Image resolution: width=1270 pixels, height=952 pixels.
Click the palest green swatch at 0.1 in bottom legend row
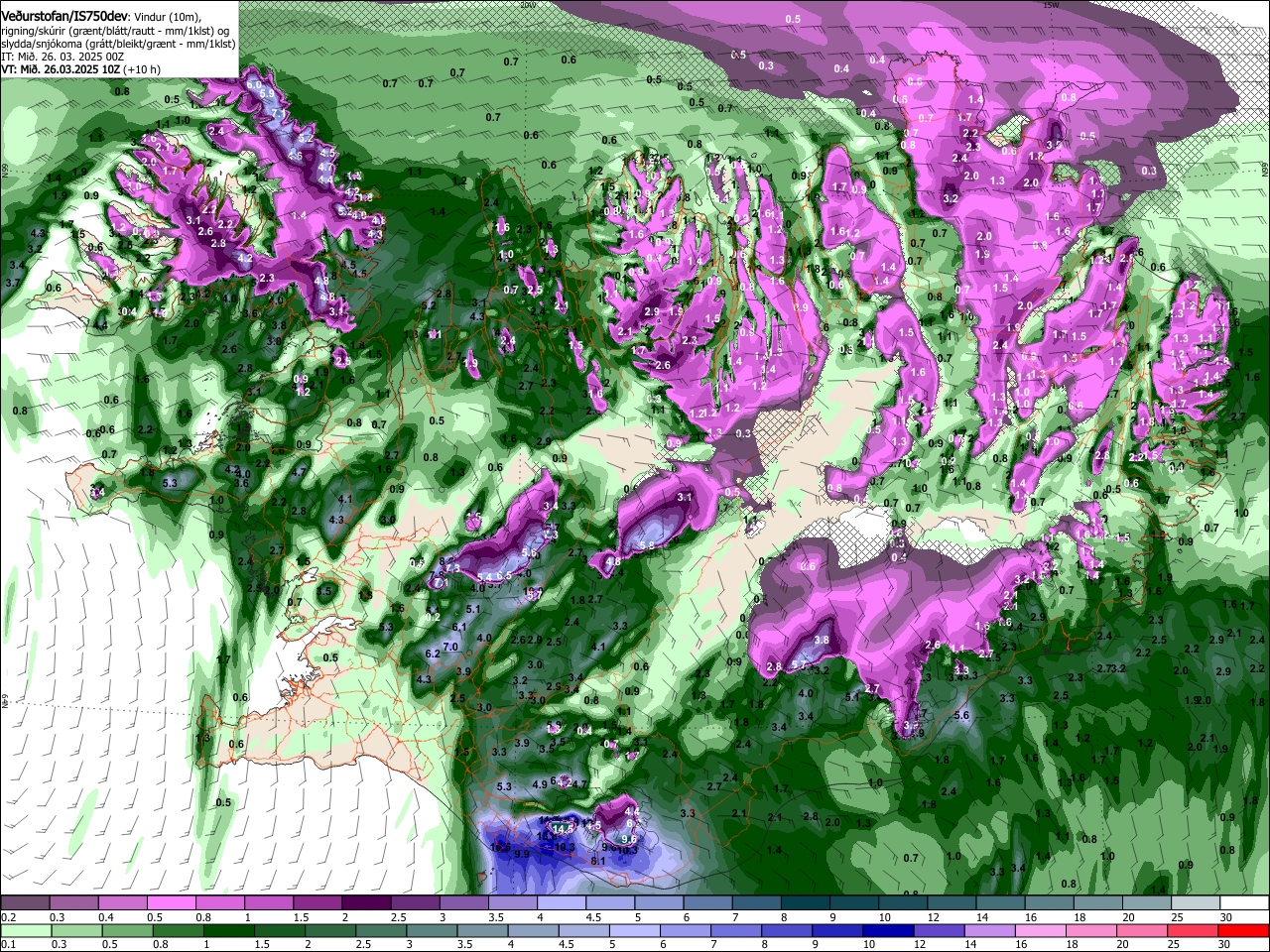point(25,930)
